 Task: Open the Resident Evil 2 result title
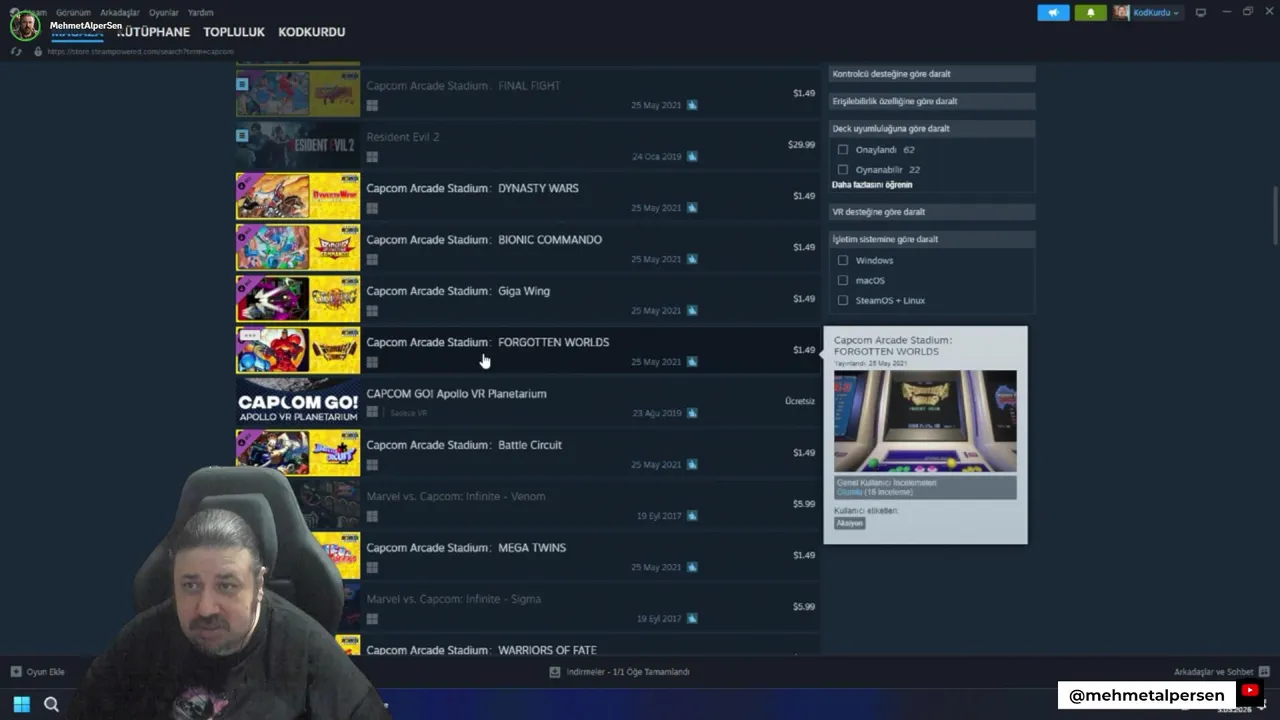pyautogui.click(x=403, y=137)
